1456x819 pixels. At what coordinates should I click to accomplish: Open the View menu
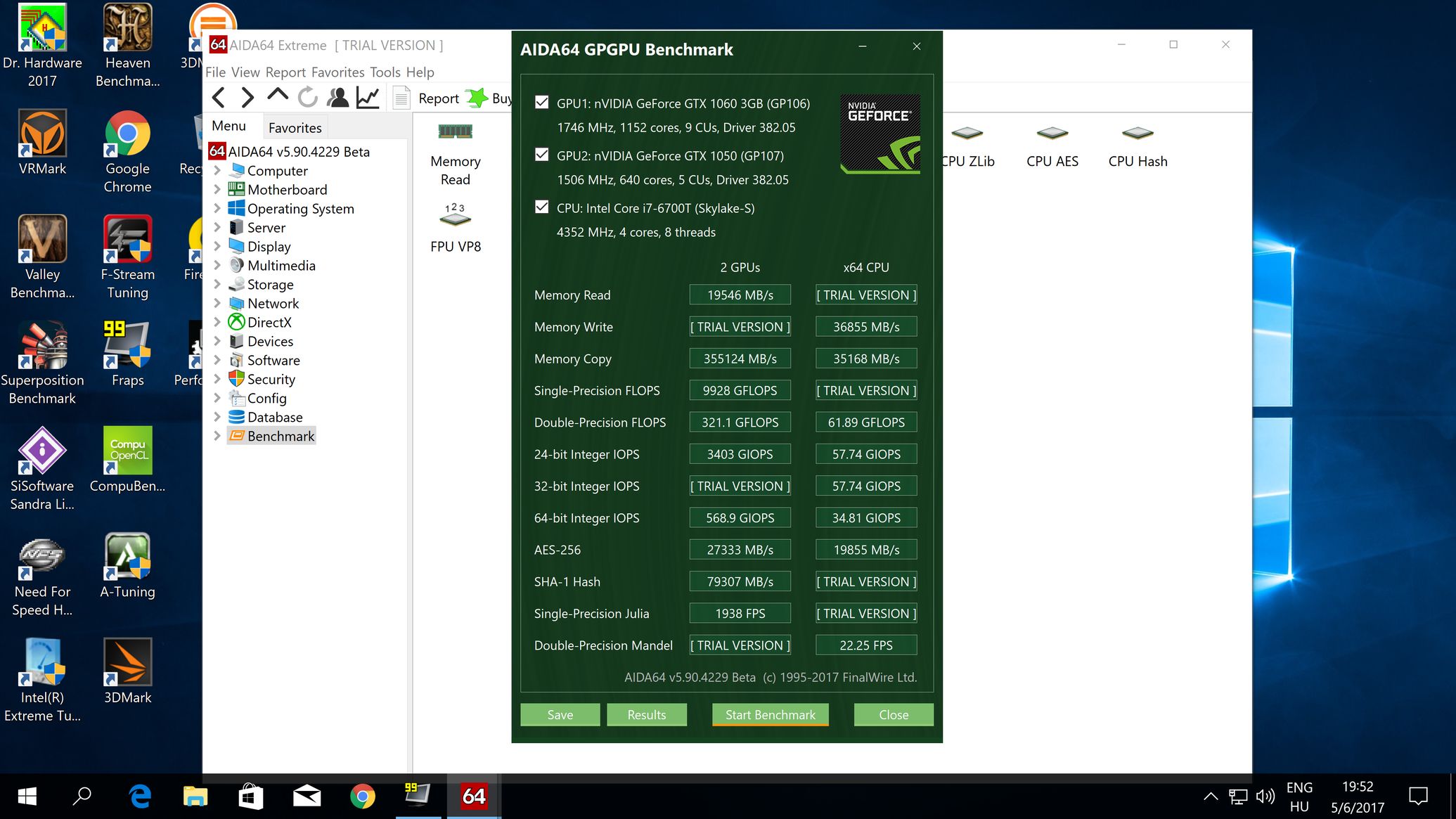(x=245, y=72)
